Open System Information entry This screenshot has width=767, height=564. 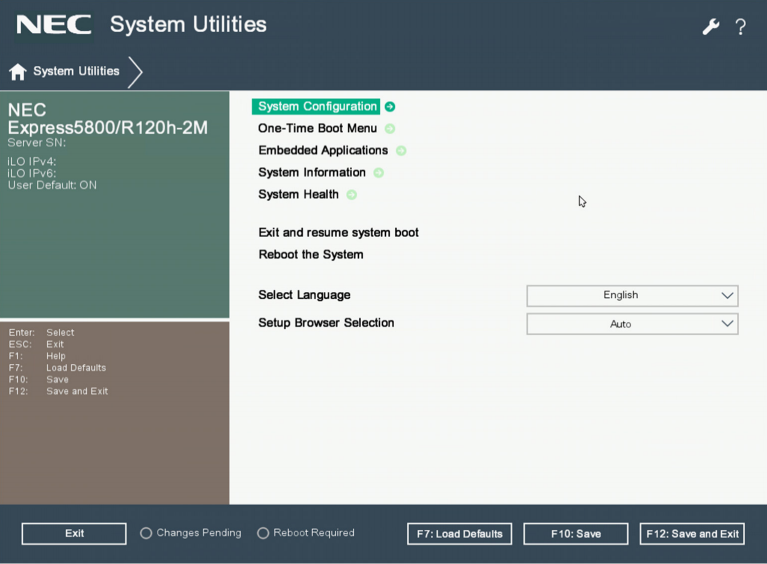[x=312, y=172]
